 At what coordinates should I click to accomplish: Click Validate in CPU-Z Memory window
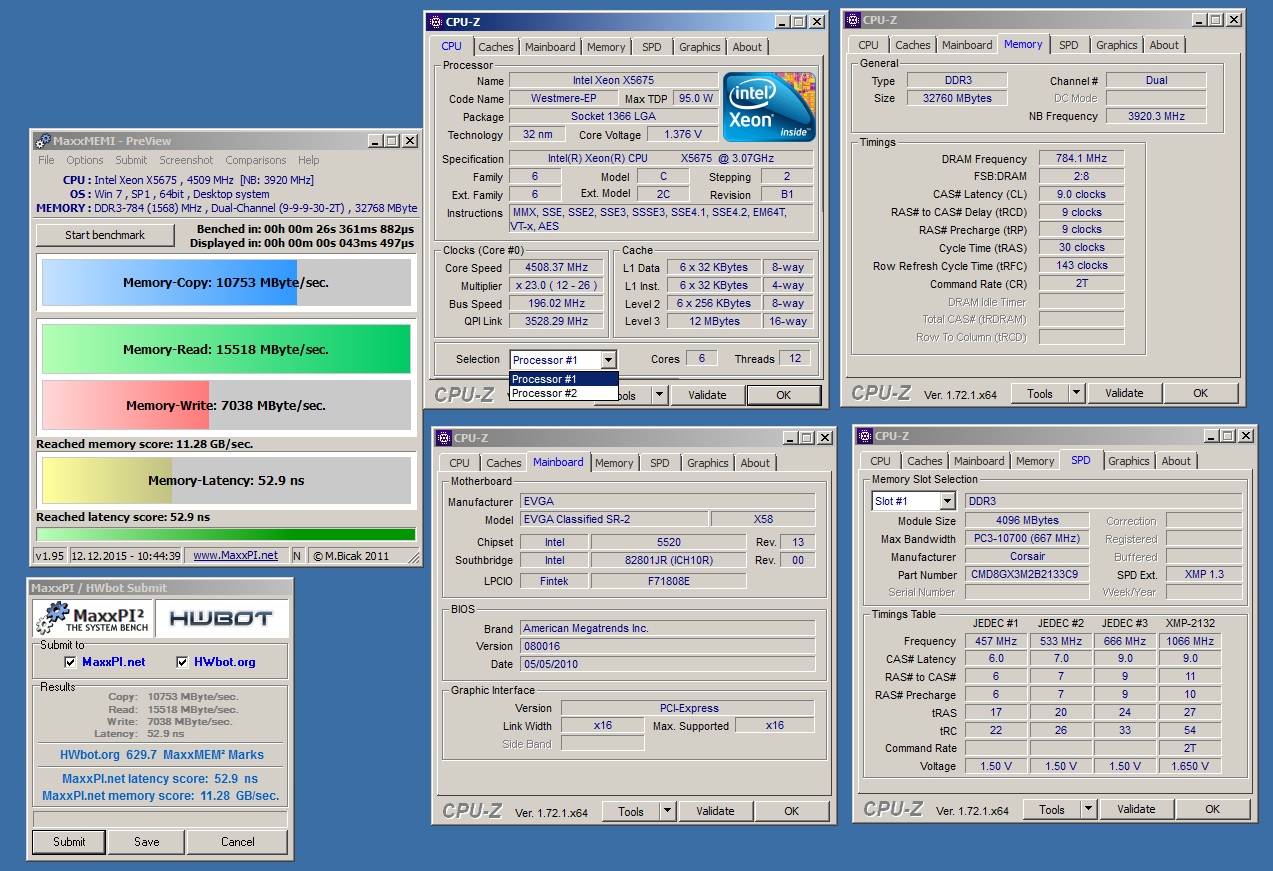pyautogui.click(x=1124, y=393)
